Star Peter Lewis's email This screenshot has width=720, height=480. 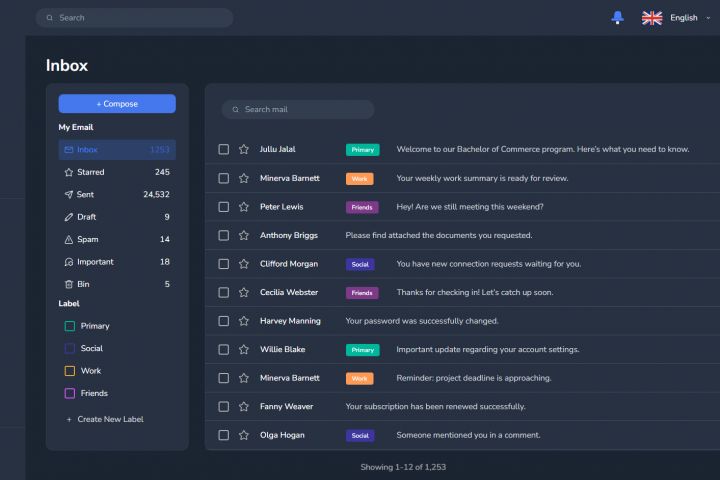(244, 207)
